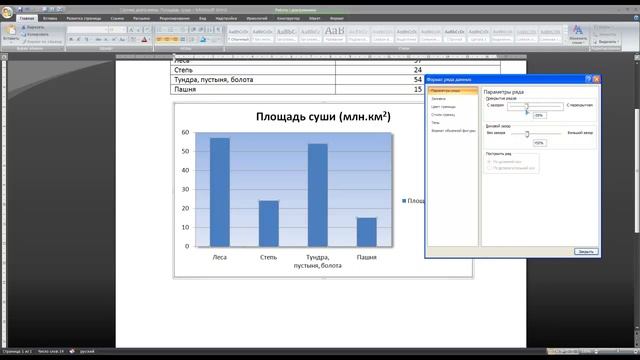Viewport: 640px width, 360px height.
Task: Switch to the Вставка ribbon tab
Action: [x=50, y=18]
